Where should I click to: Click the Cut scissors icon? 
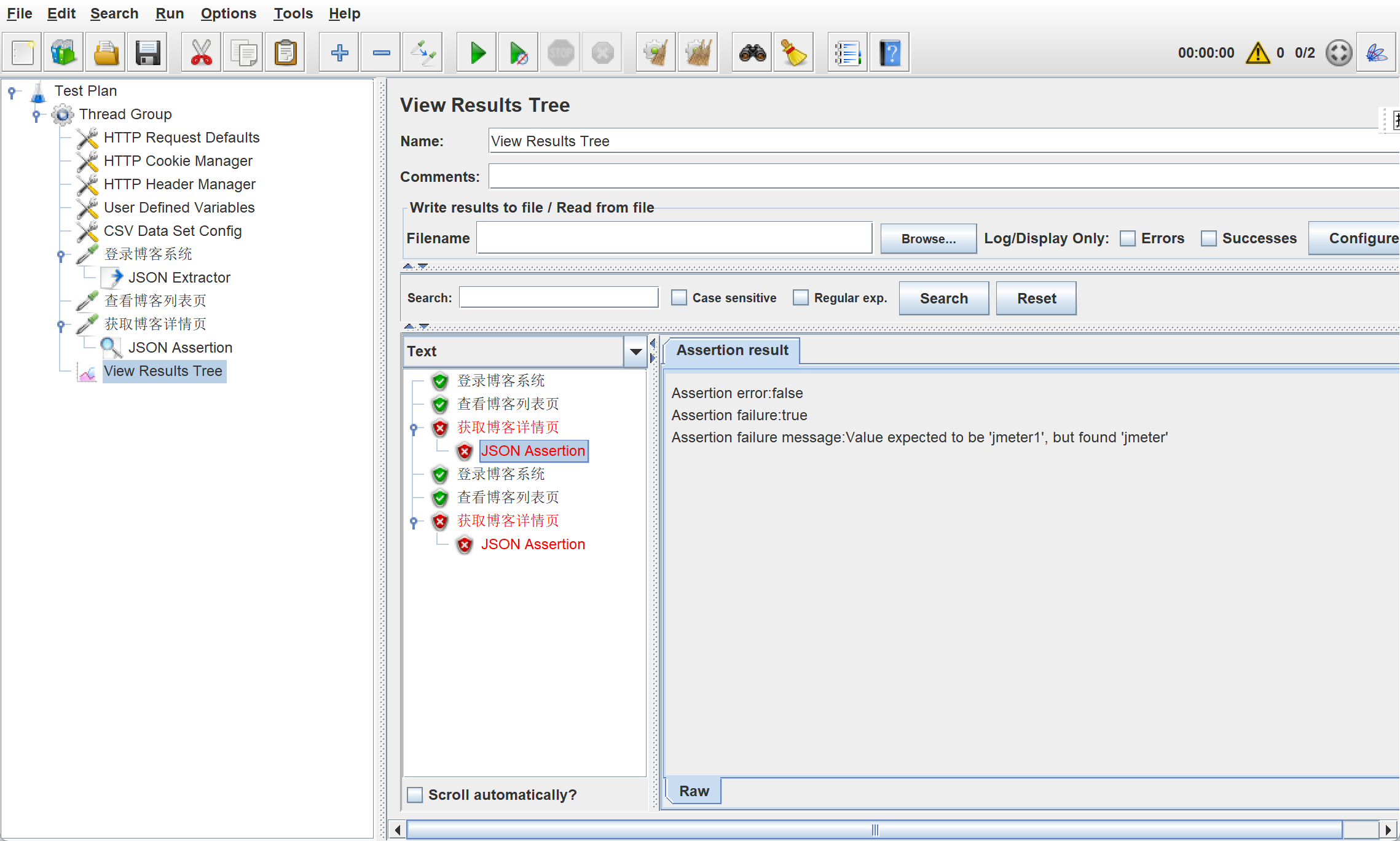coord(201,53)
